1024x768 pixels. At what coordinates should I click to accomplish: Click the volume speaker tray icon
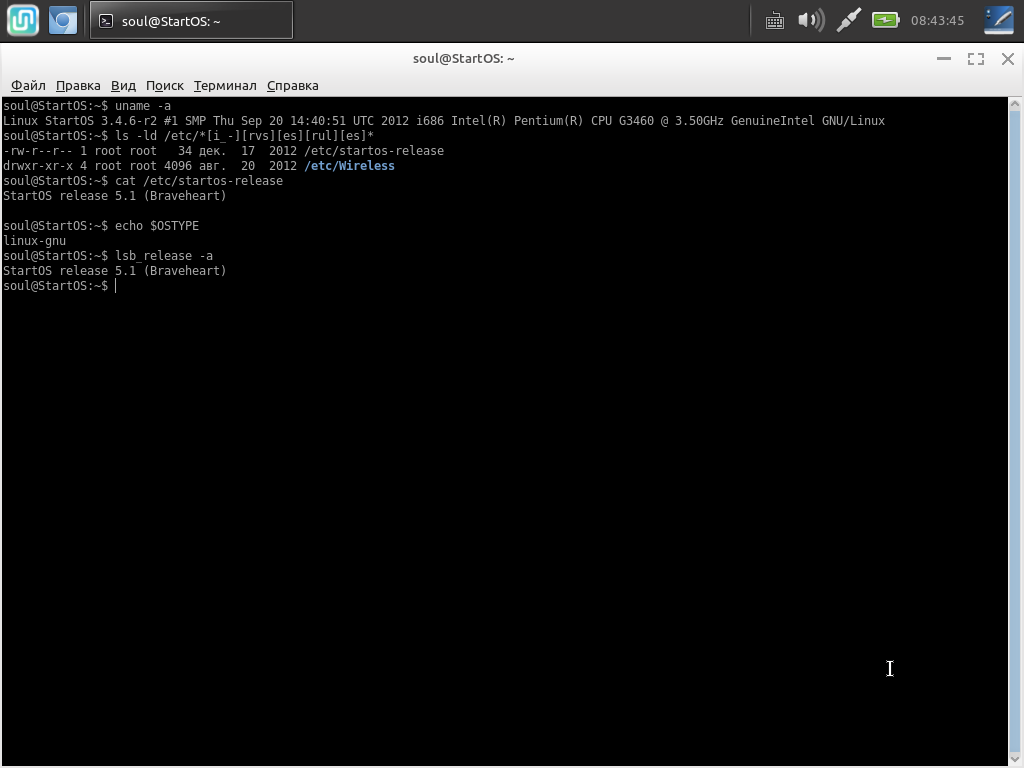[x=811, y=20]
